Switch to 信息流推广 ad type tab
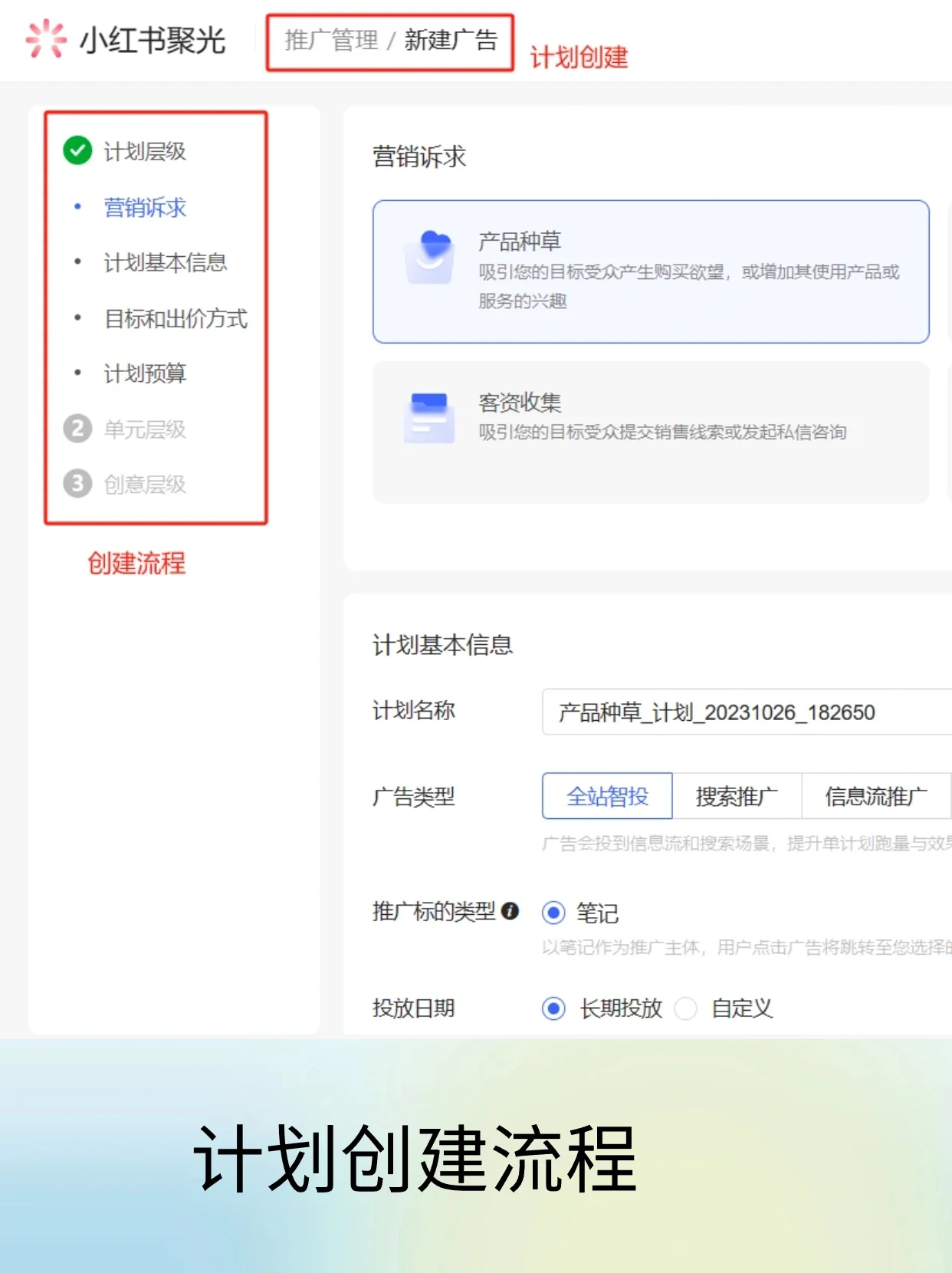The height and width of the screenshot is (1273, 952). [x=875, y=797]
